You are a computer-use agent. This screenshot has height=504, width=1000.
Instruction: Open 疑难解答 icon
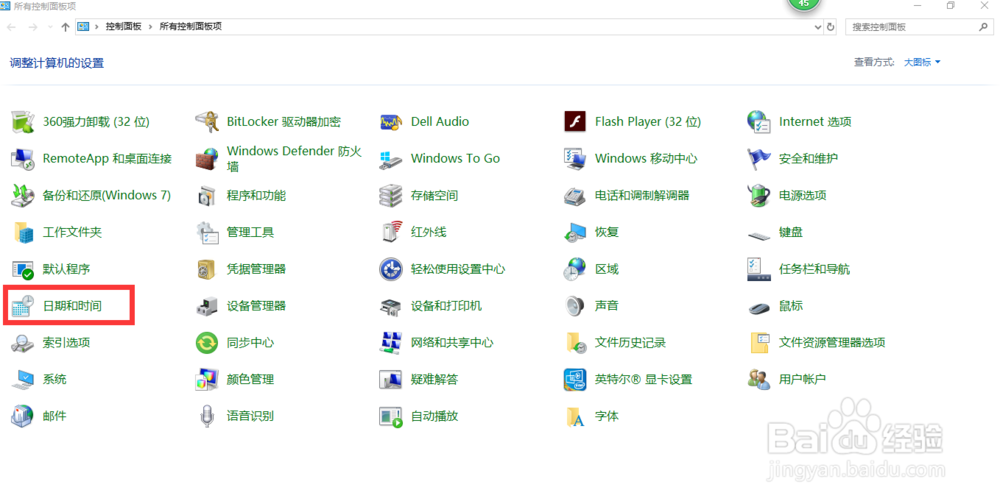[391, 380]
